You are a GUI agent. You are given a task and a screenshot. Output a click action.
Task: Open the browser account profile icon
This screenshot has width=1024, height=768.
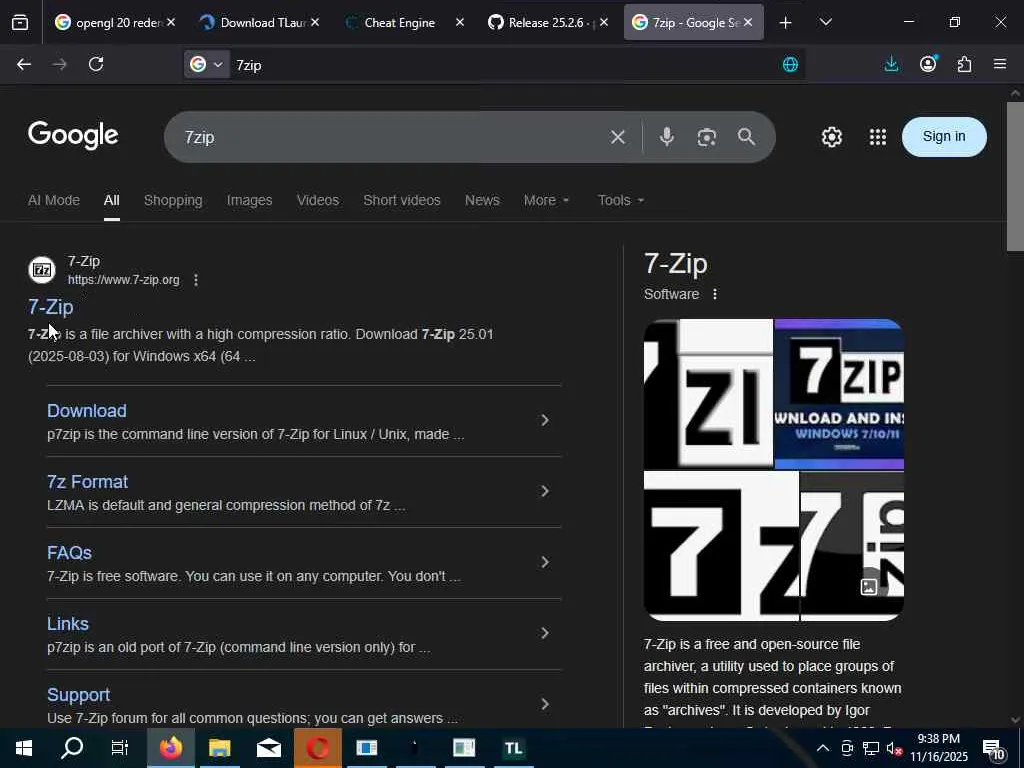pyautogui.click(x=928, y=63)
